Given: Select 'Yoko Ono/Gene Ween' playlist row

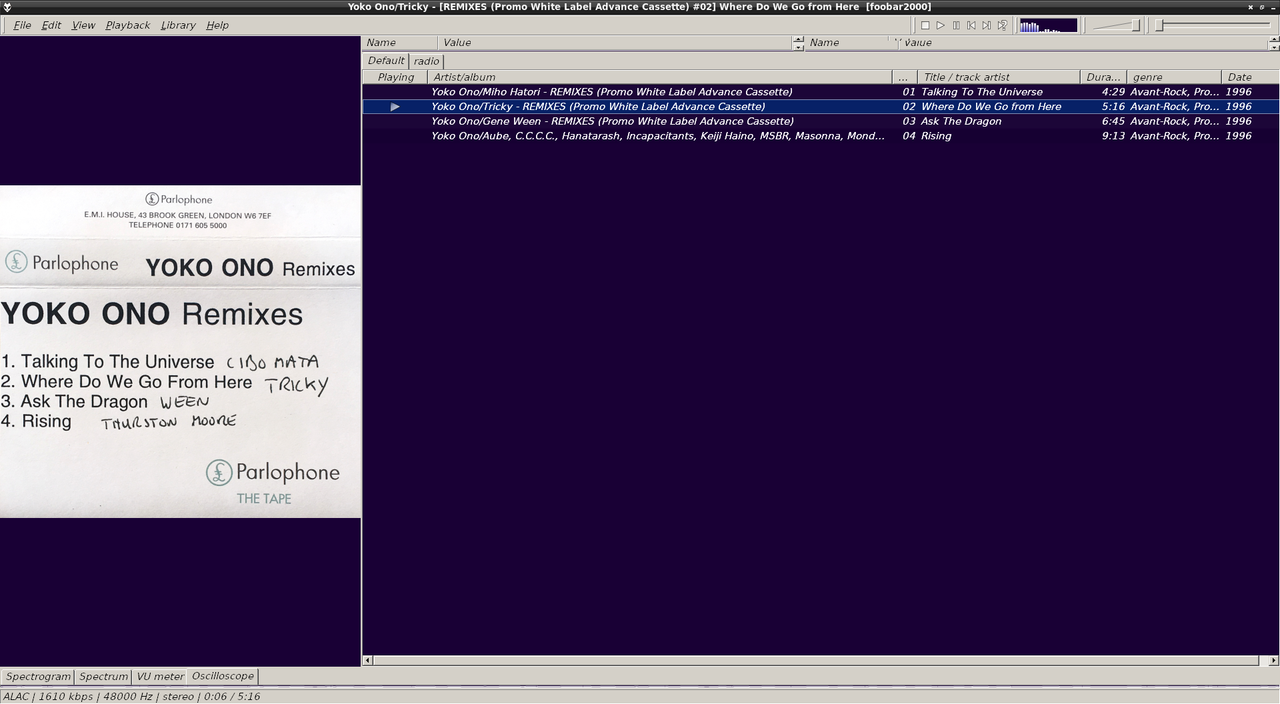Looking at the screenshot, I should tap(820, 121).
